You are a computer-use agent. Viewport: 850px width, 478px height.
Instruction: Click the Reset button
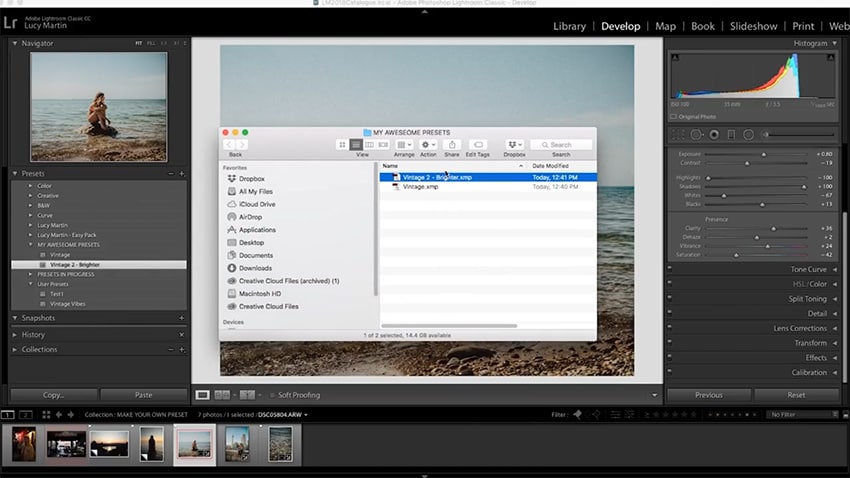click(x=796, y=395)
